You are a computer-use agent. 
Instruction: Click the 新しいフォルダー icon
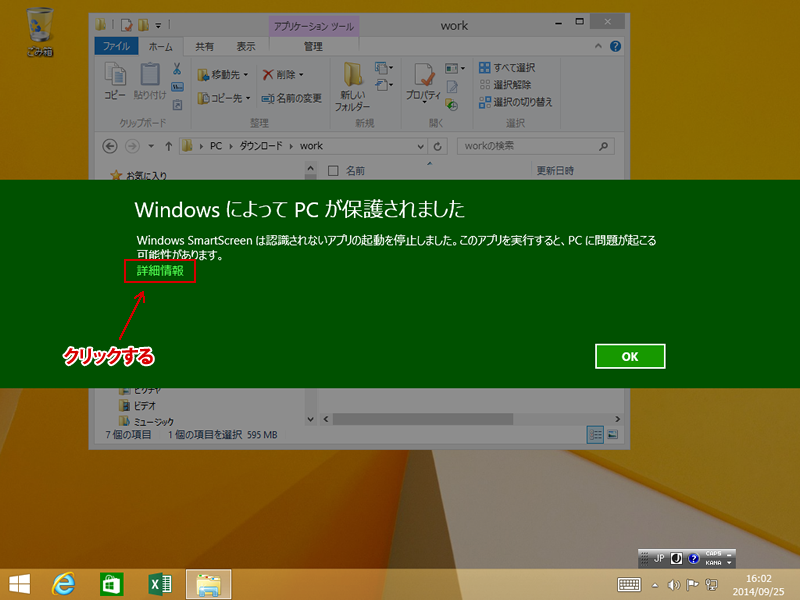[x=353, y=87]
